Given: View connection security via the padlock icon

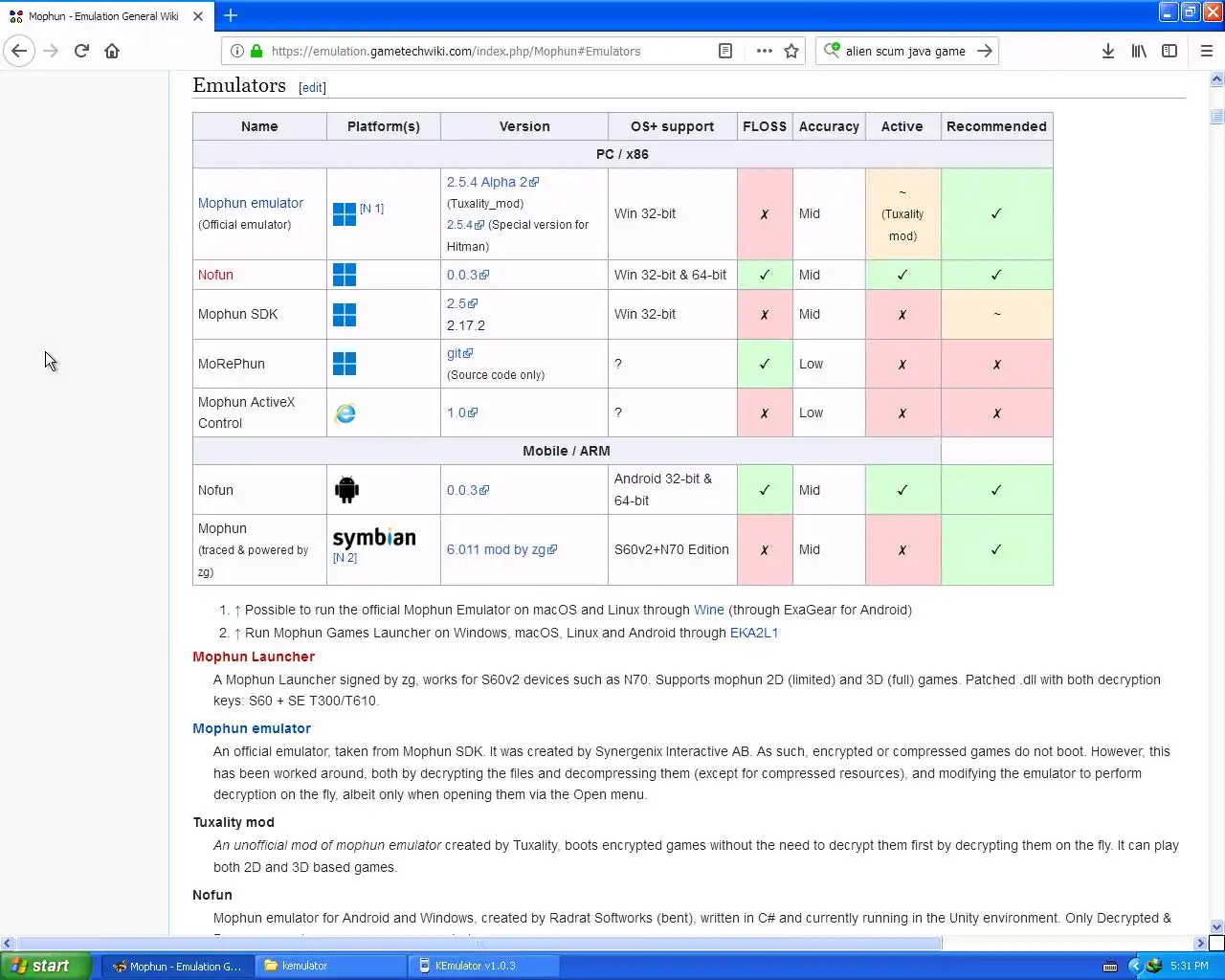Looking at the screenshot, I should [x=256, y=51].
